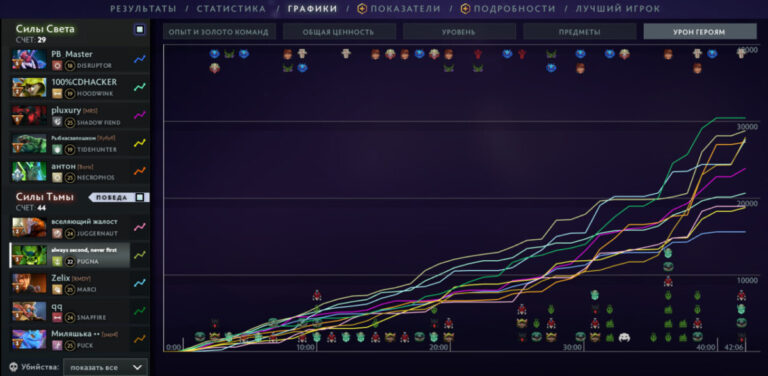This screenshot has height=376, width=768.
Task: Click the level 22 badge beside PUGNA
Action: (x=70, y=261)
